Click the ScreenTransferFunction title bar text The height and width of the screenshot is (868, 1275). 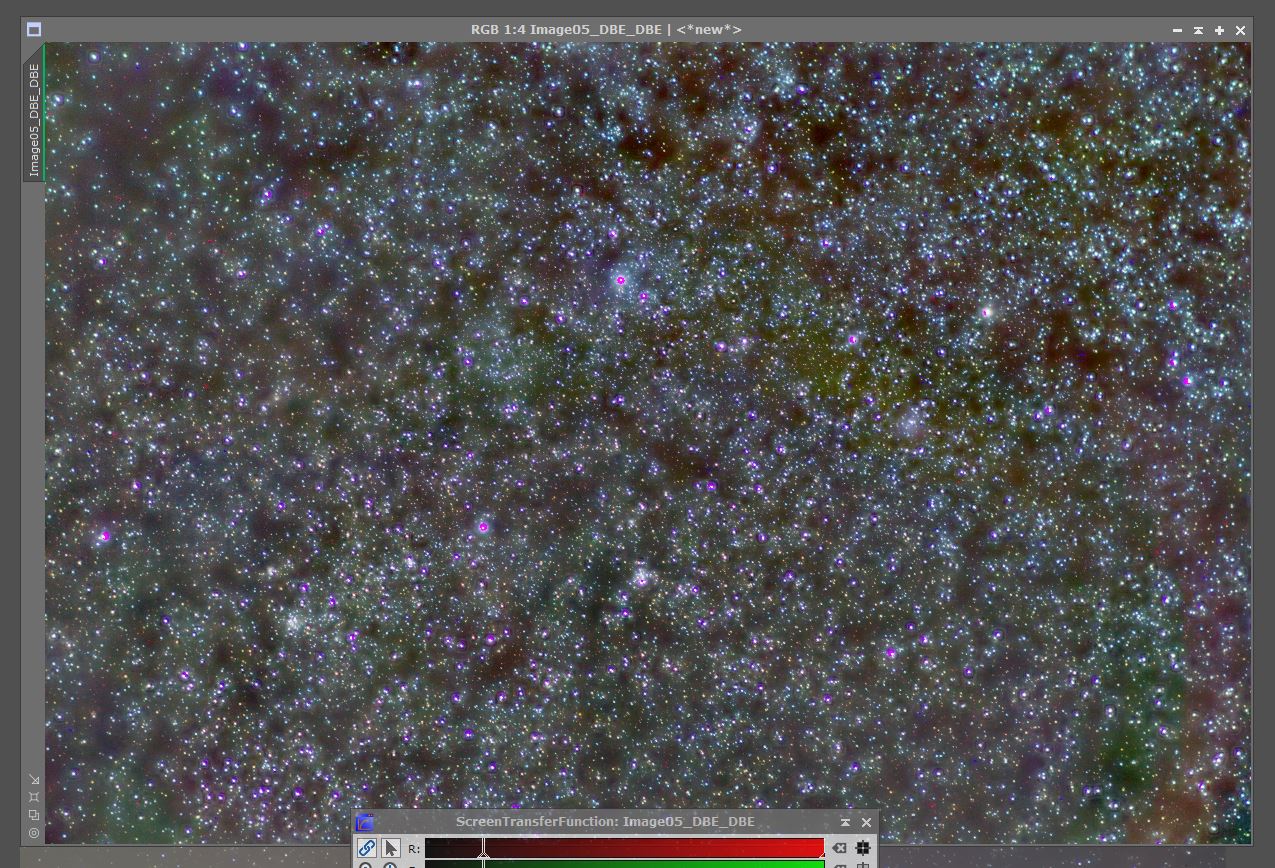click(x=605, y=822)
